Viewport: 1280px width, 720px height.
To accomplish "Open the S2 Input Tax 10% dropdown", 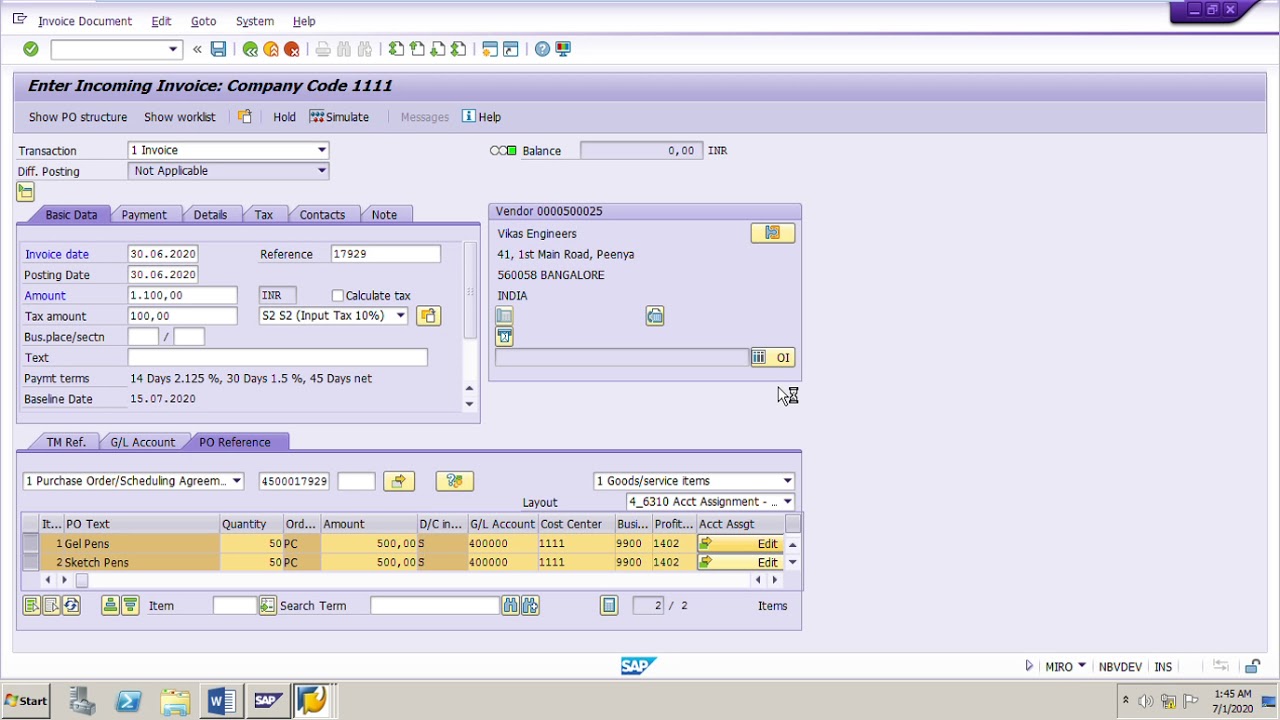I will [x=400, y=316].
